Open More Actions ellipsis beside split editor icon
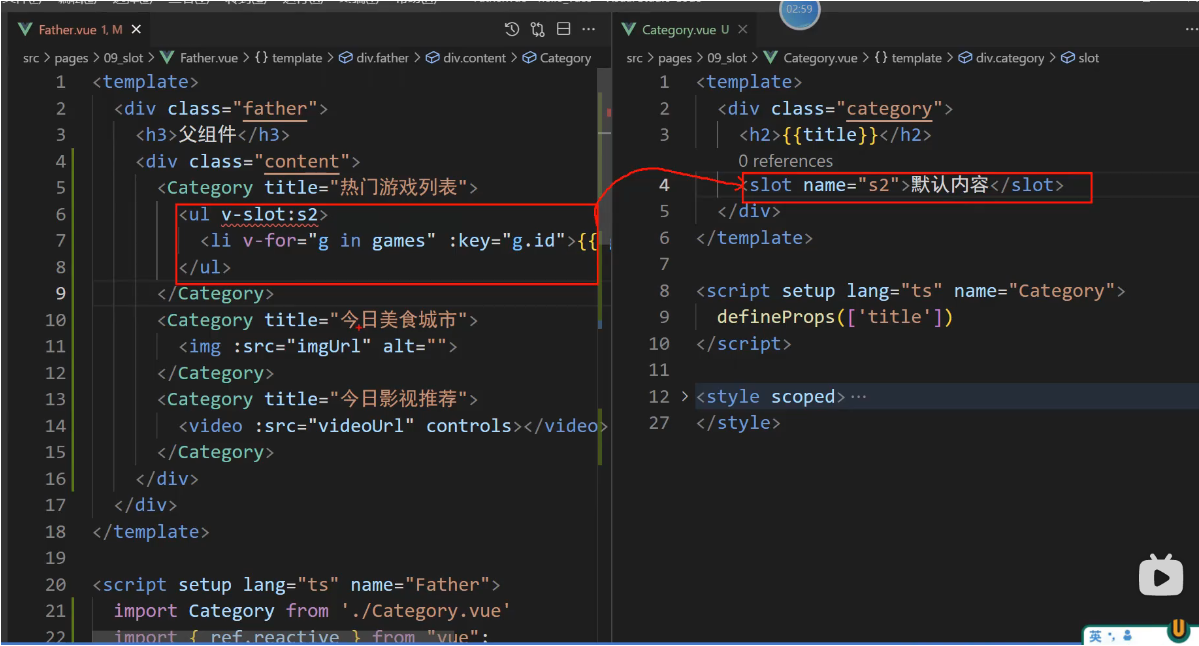 coord(588,29)
